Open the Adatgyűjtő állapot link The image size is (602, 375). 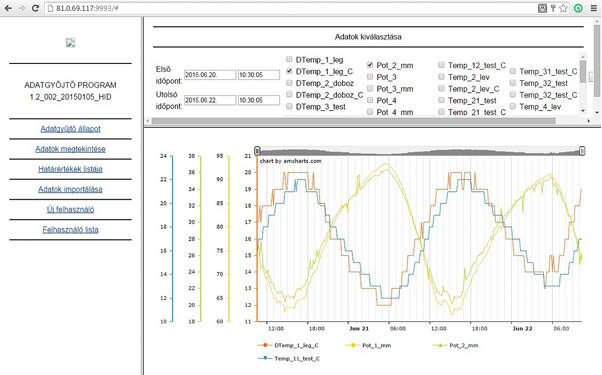coord(70,129)
